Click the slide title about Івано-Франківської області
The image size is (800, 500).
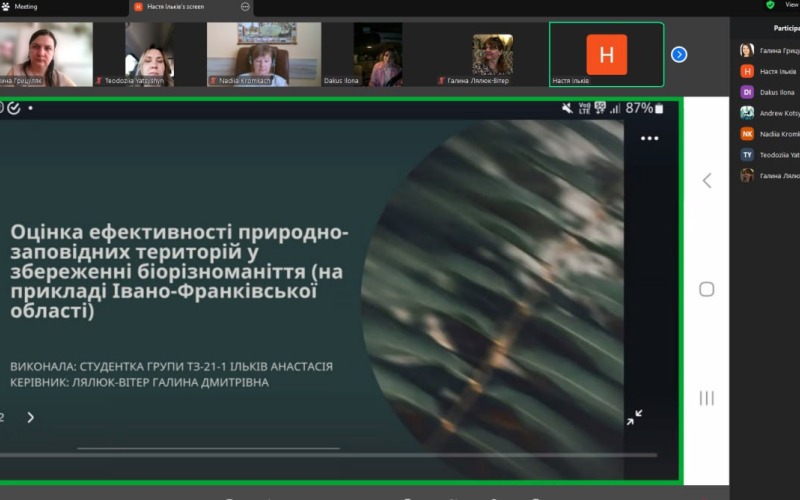[x=179, y=271]
